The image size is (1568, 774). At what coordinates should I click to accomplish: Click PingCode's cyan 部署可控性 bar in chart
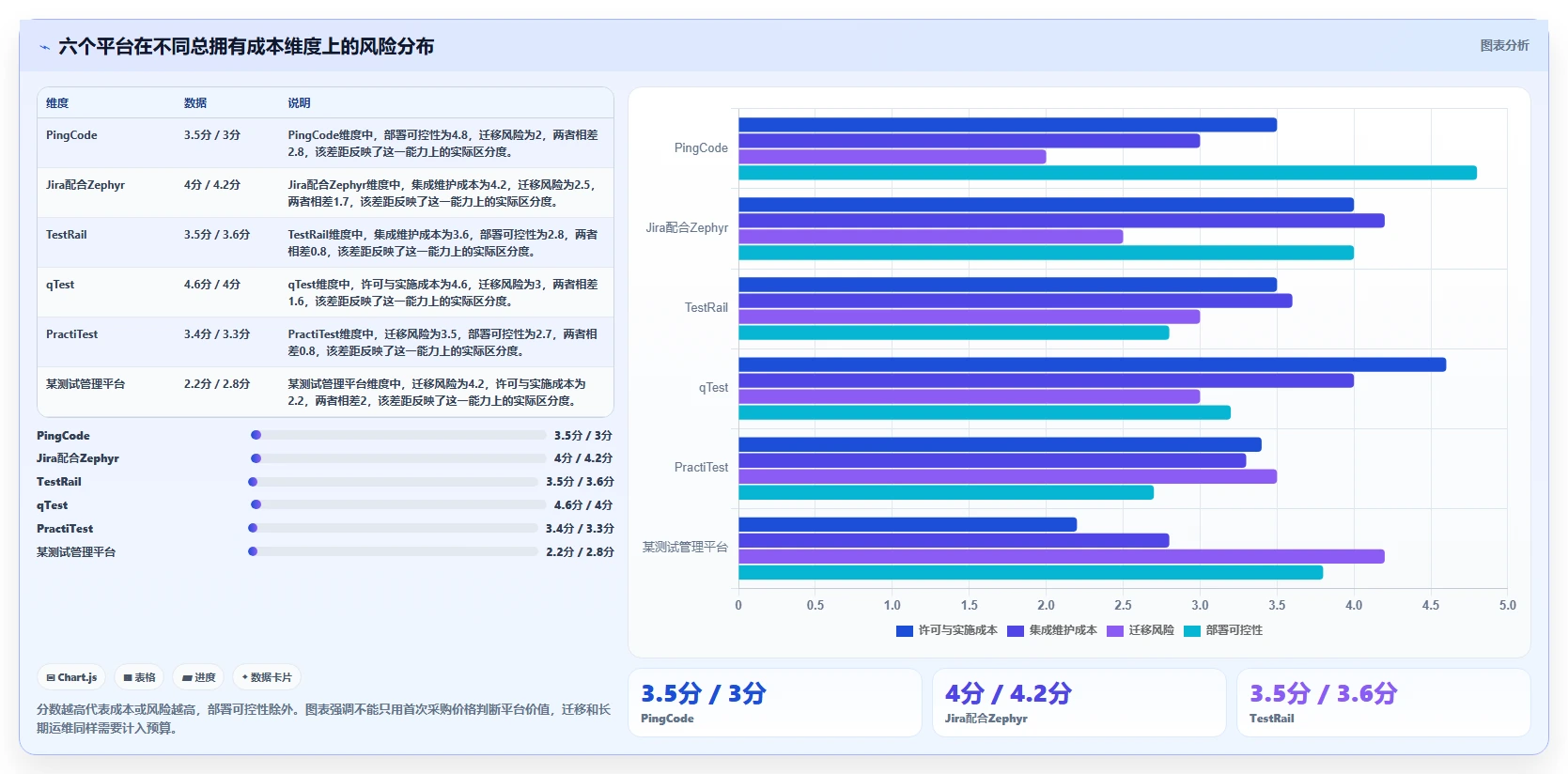tap(1108, 173)
